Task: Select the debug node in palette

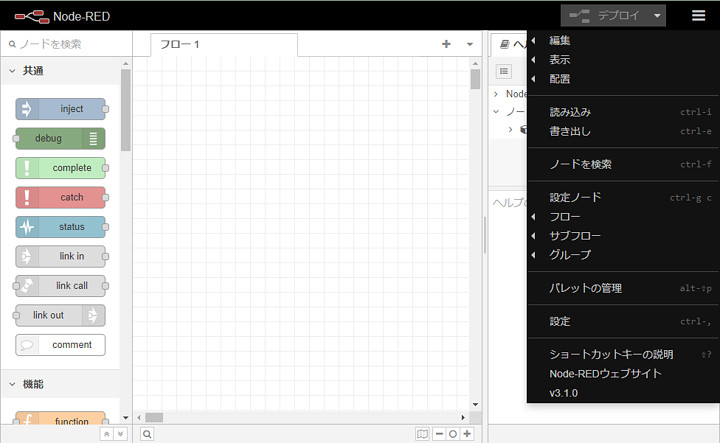Action: pyautogui.click(x=61, y=138)
